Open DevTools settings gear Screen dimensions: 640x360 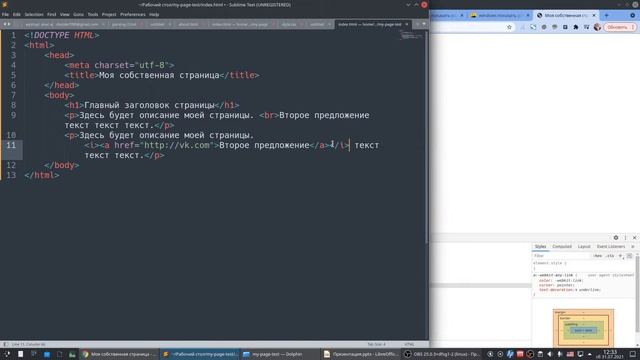[616, 238]
